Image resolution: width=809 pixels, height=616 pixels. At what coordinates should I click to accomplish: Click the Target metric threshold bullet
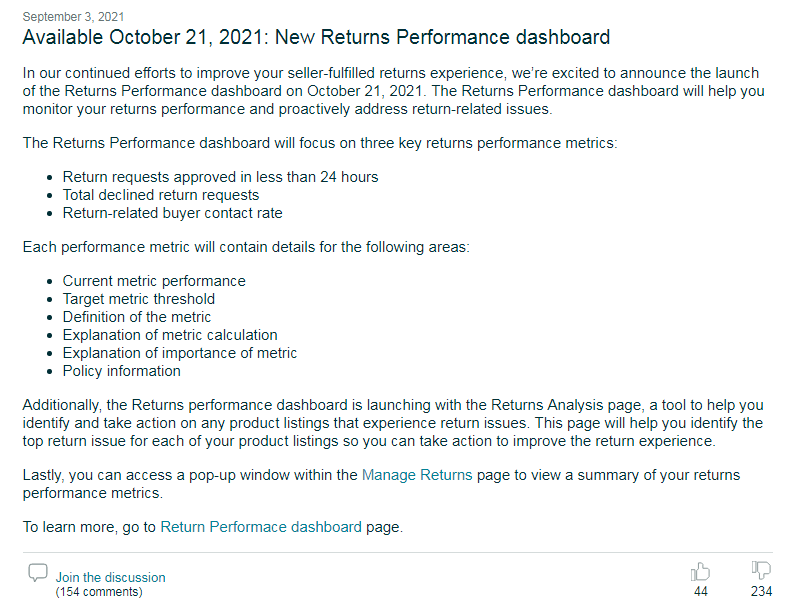(139, 299)
